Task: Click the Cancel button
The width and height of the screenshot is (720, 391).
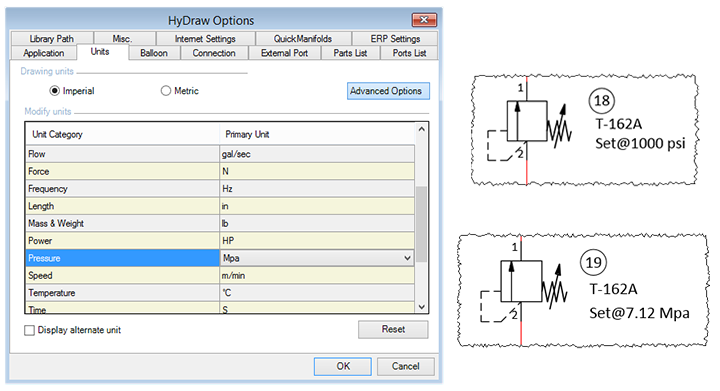Action: [405, 366]
